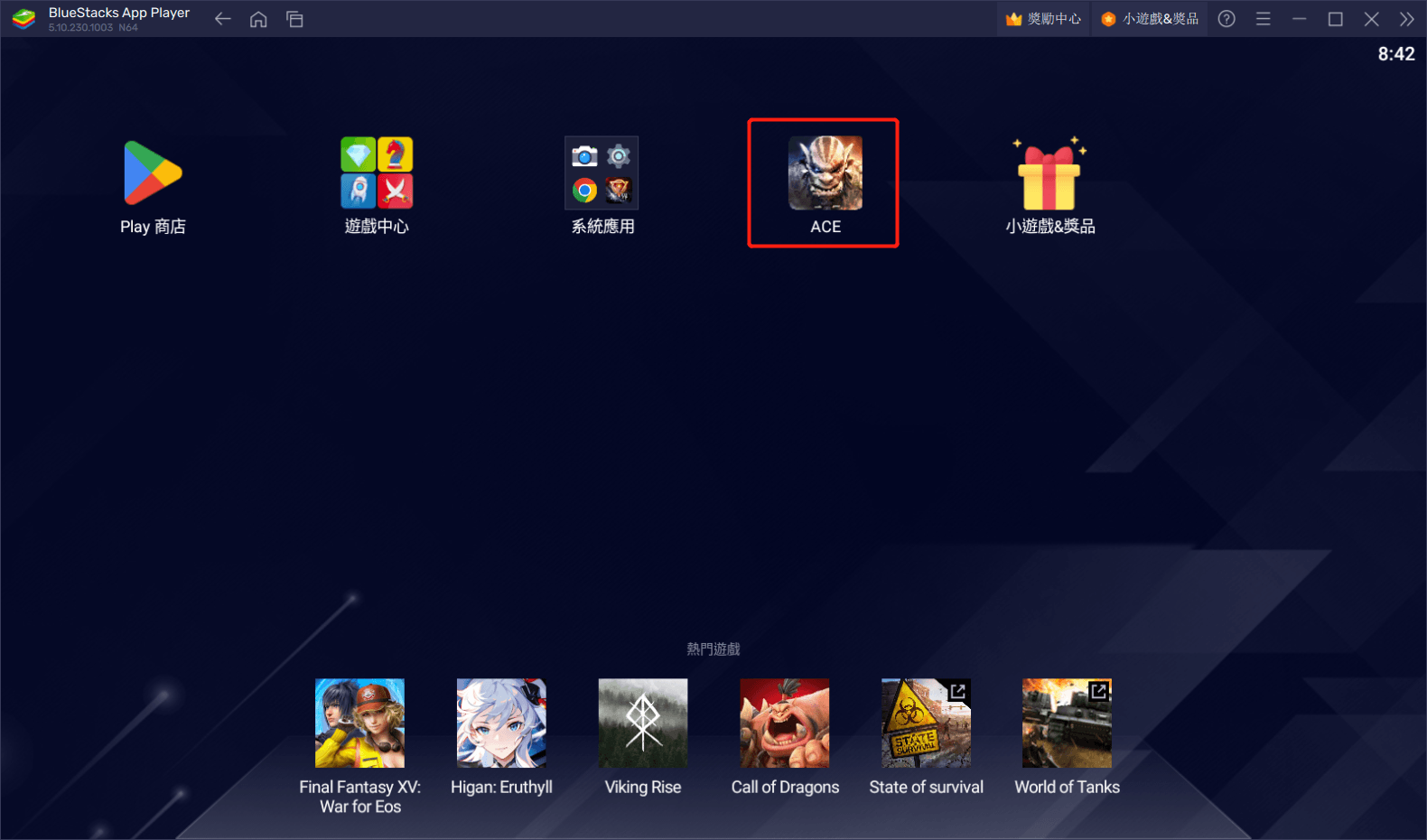
Task: Minimize the BlueStacks window
Action: click(x=1299, y=19)
